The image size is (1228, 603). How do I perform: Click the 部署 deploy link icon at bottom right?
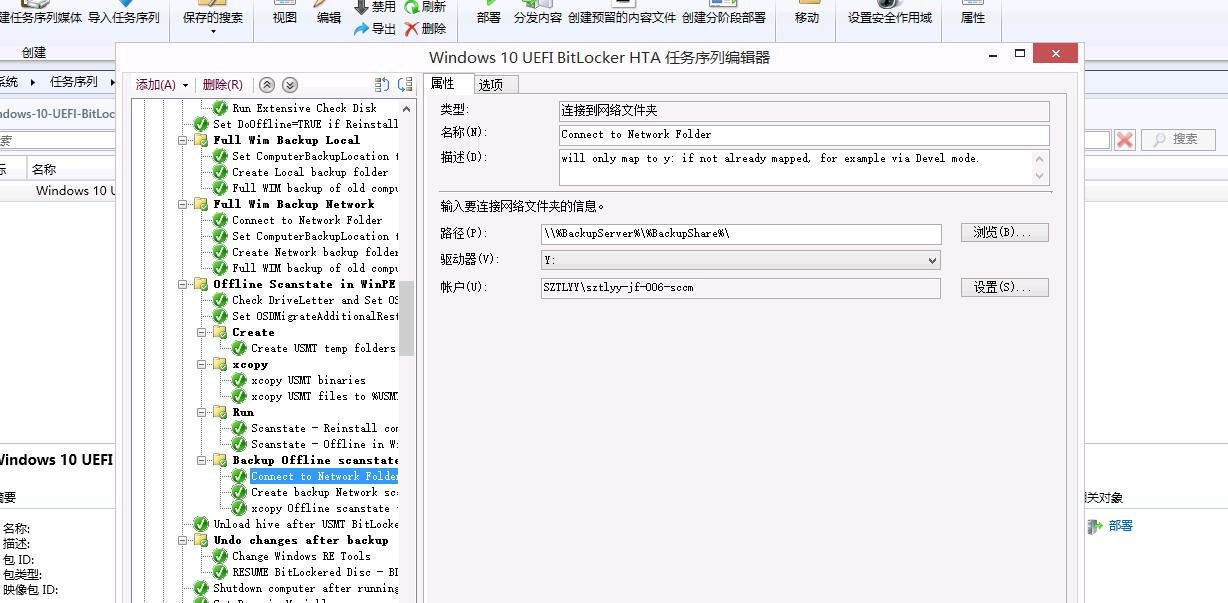[x=1095, y=526]
